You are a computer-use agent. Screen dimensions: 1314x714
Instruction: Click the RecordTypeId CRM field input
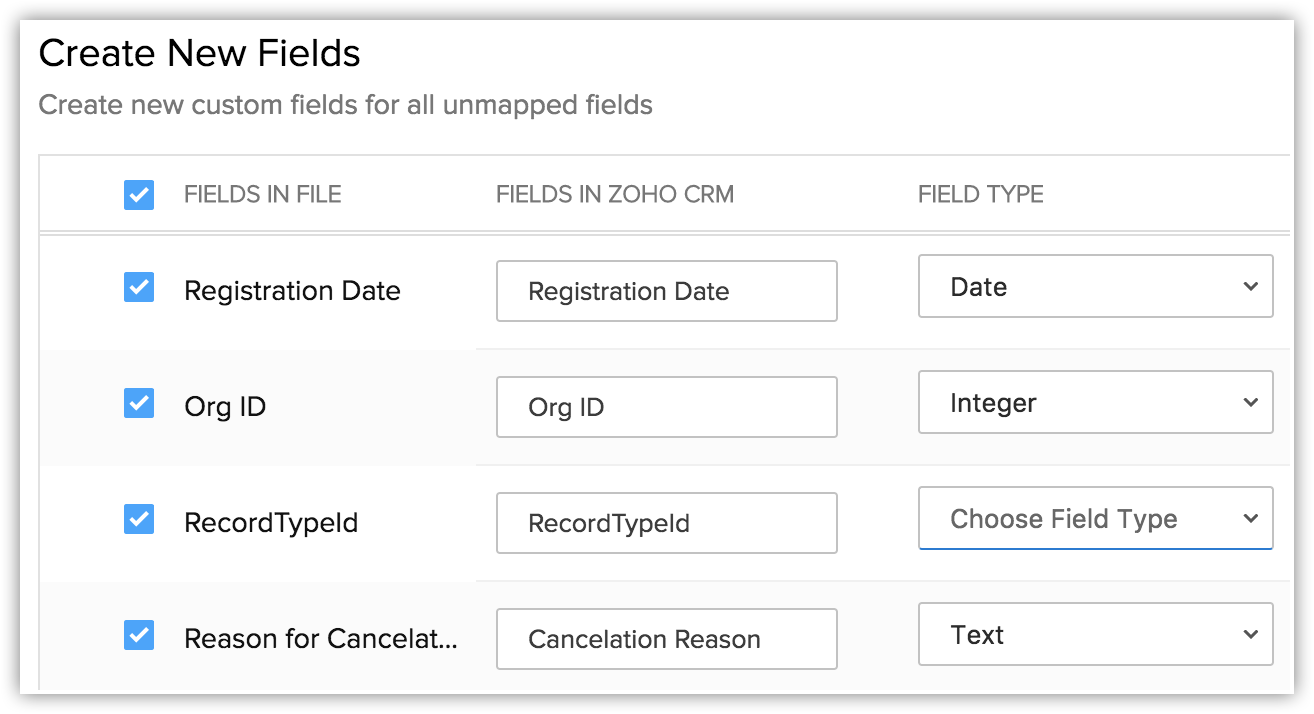click(666, 524)
